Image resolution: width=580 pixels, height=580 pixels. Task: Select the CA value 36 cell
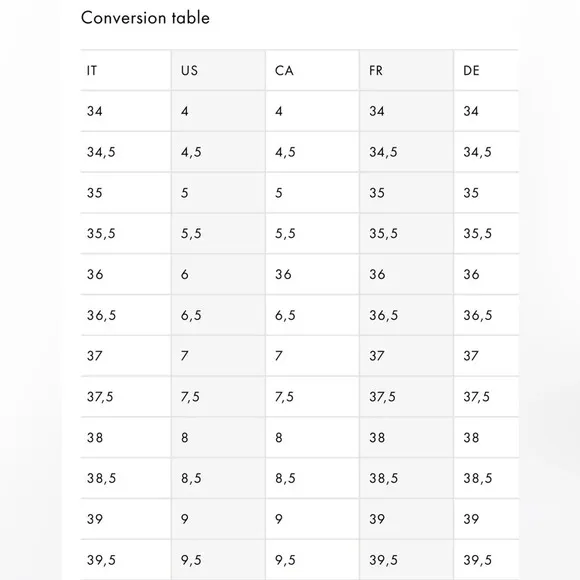tap(312, 274)
